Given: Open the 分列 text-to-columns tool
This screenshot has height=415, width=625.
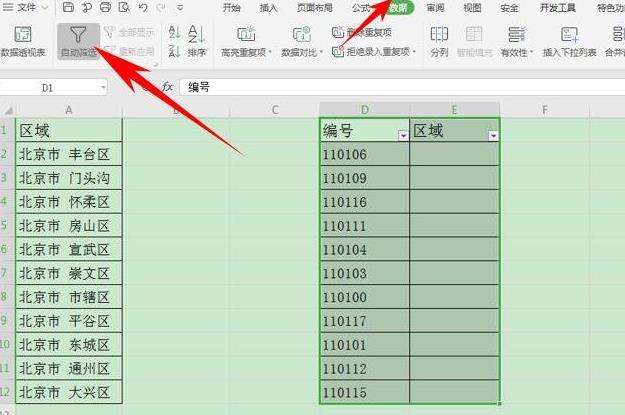Looking at the screenshot, I should [439, 41].
